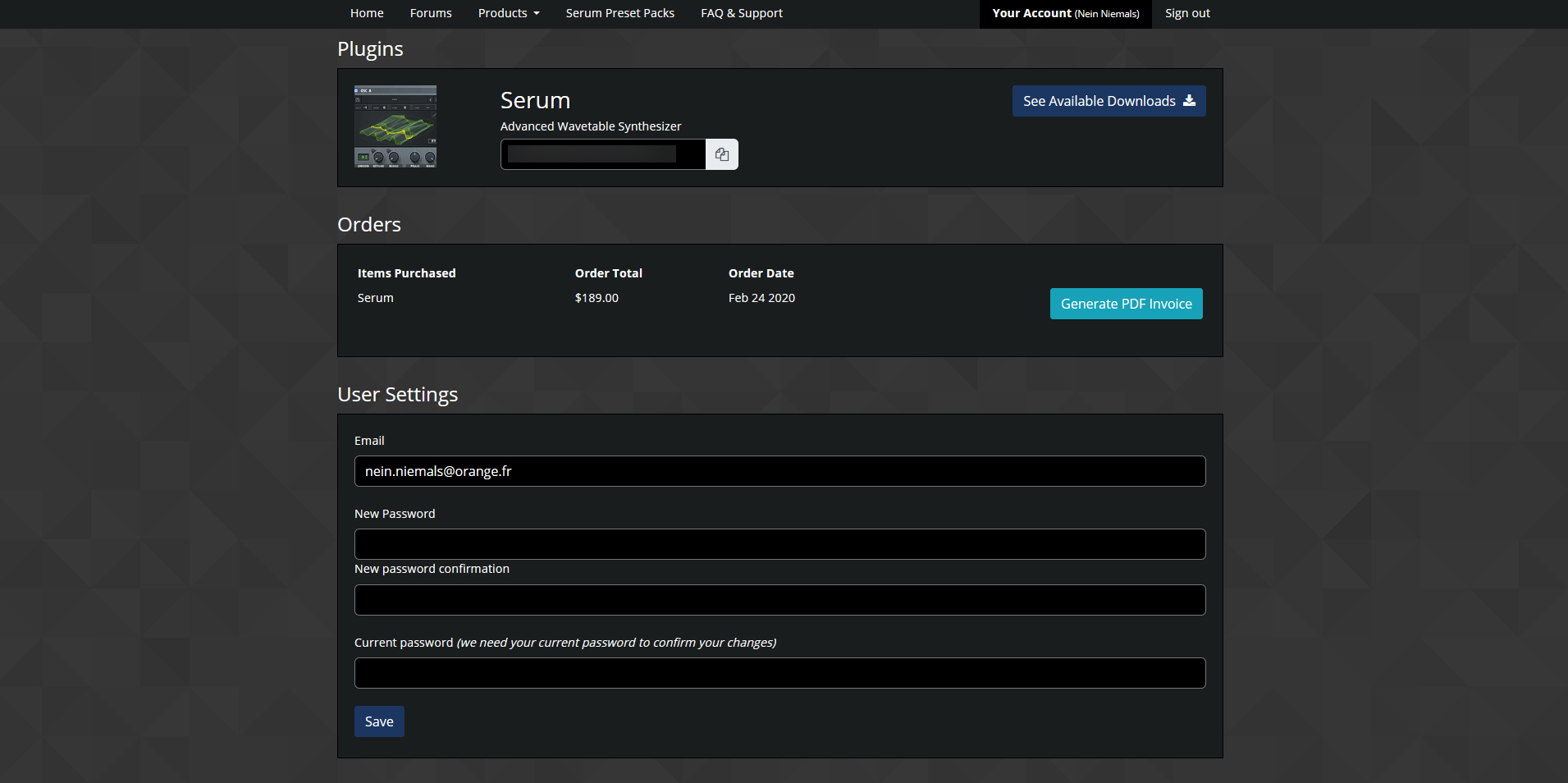The image size is (1568, 783).
Task: Focus the New Password field
Action: (780, 544)
